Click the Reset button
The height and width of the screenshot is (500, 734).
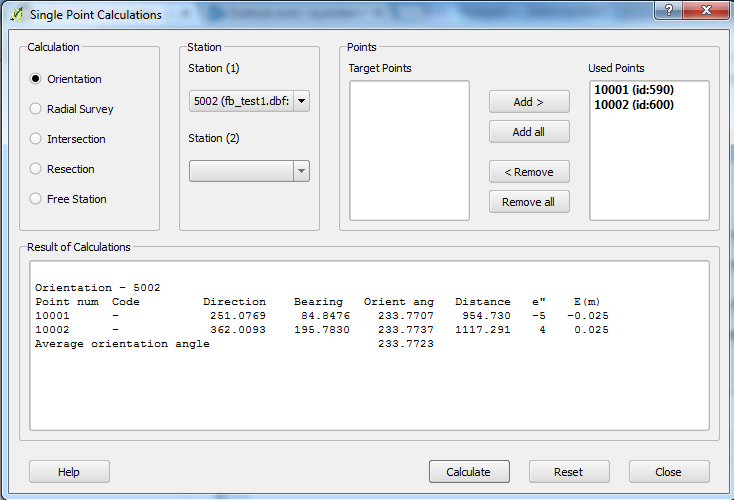569,472
